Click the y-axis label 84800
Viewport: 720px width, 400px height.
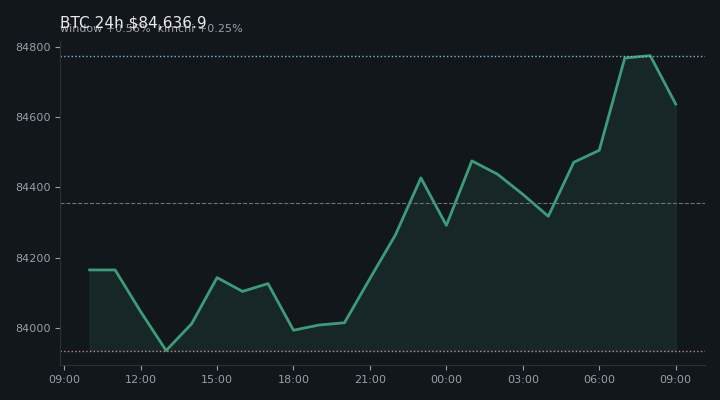(x=33, y=47)
